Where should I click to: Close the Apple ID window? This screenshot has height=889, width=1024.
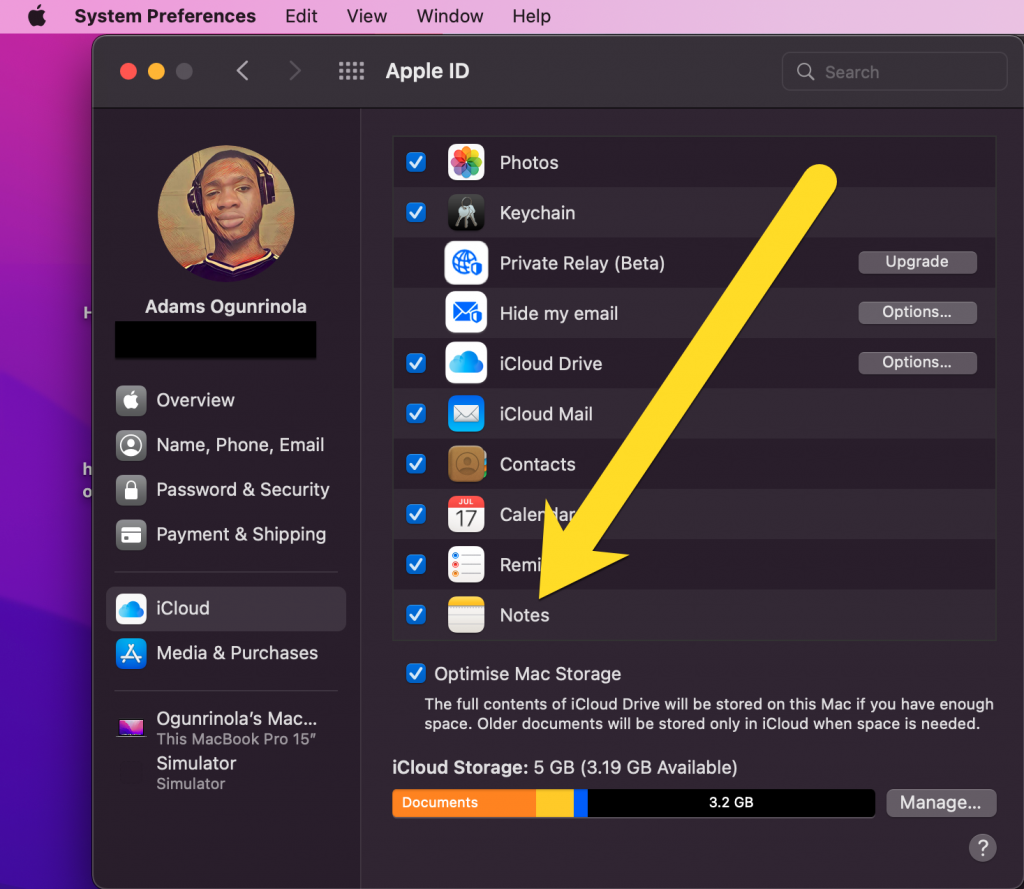129,71
